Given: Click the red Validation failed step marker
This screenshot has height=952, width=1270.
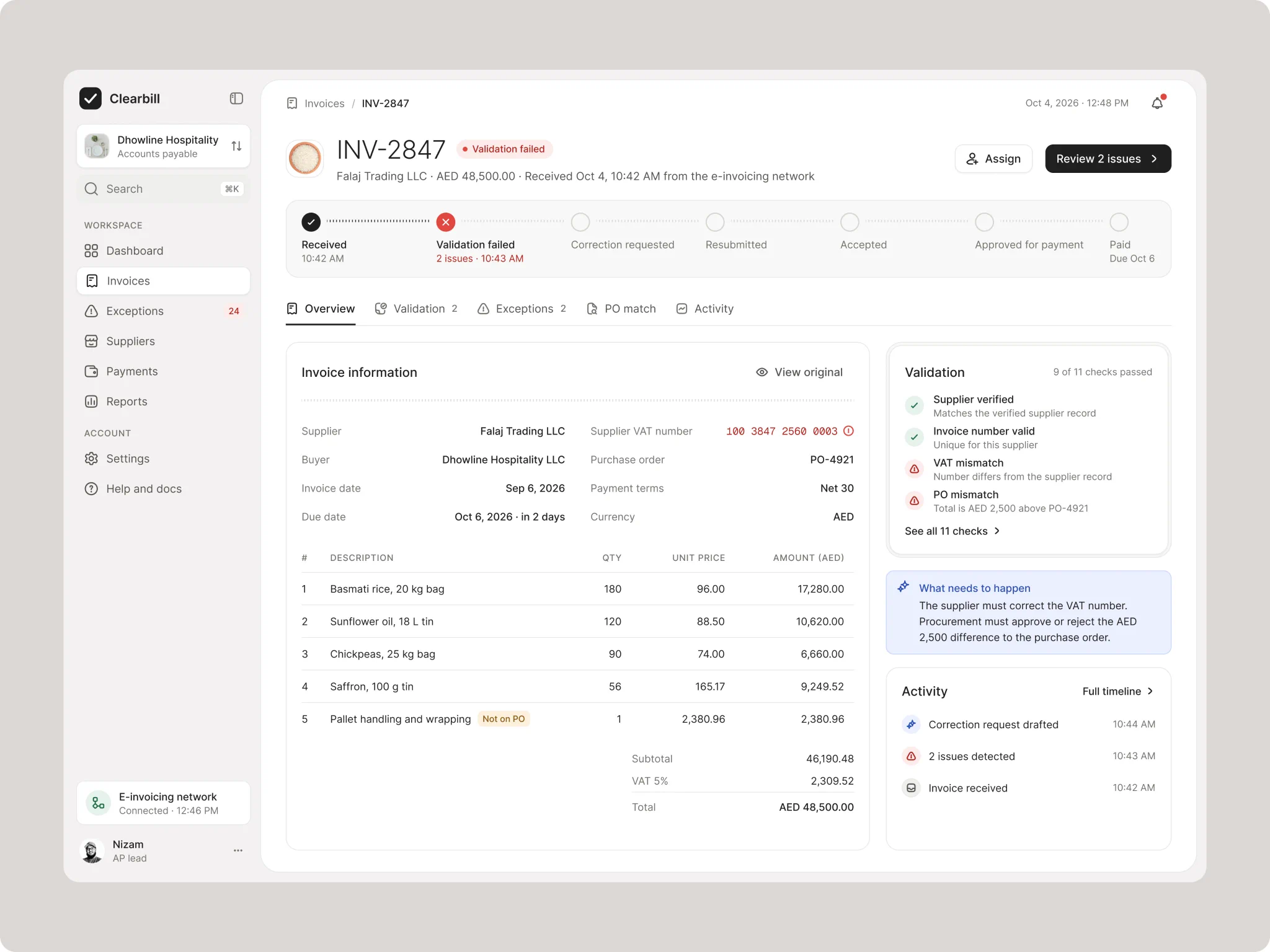Looking at the screenshot, I should tap(445, 221).
